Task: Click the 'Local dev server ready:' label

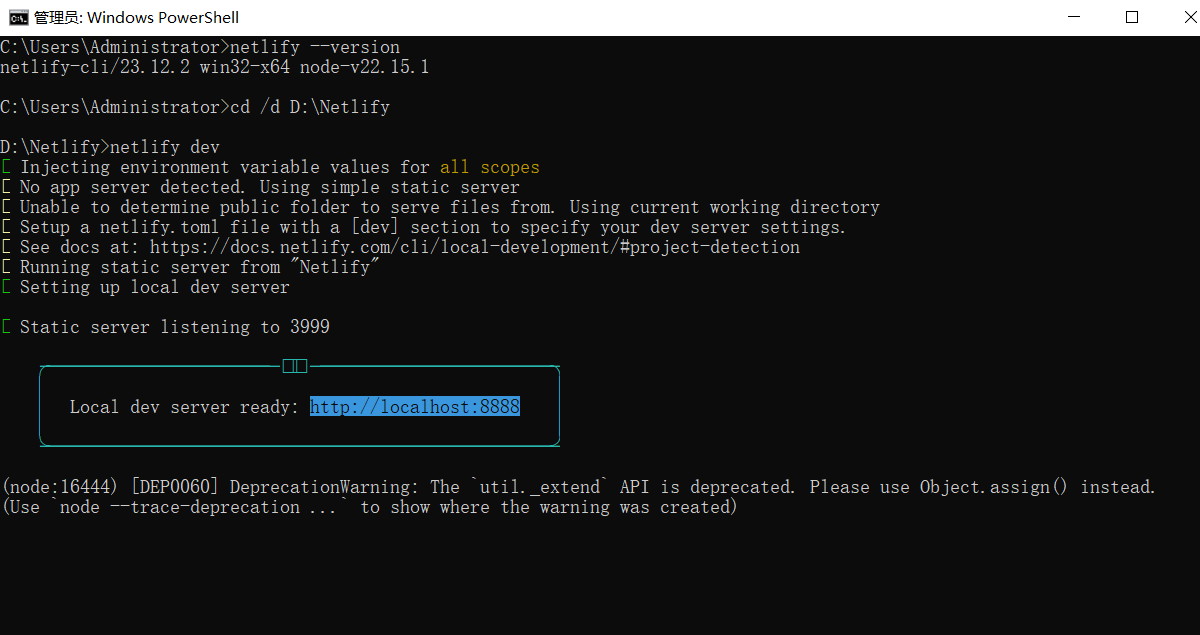Action: [x=185, y=407]
